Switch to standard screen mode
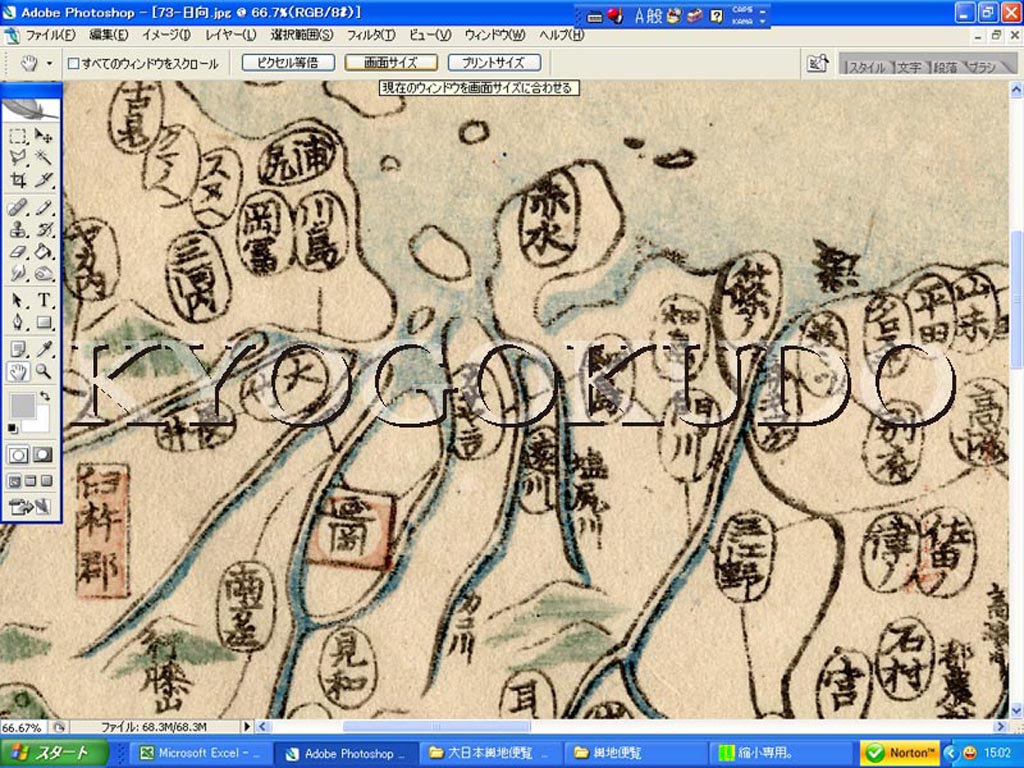This screenshot has width=1024, height=768. pyautogui.click(x=14, y=482)
